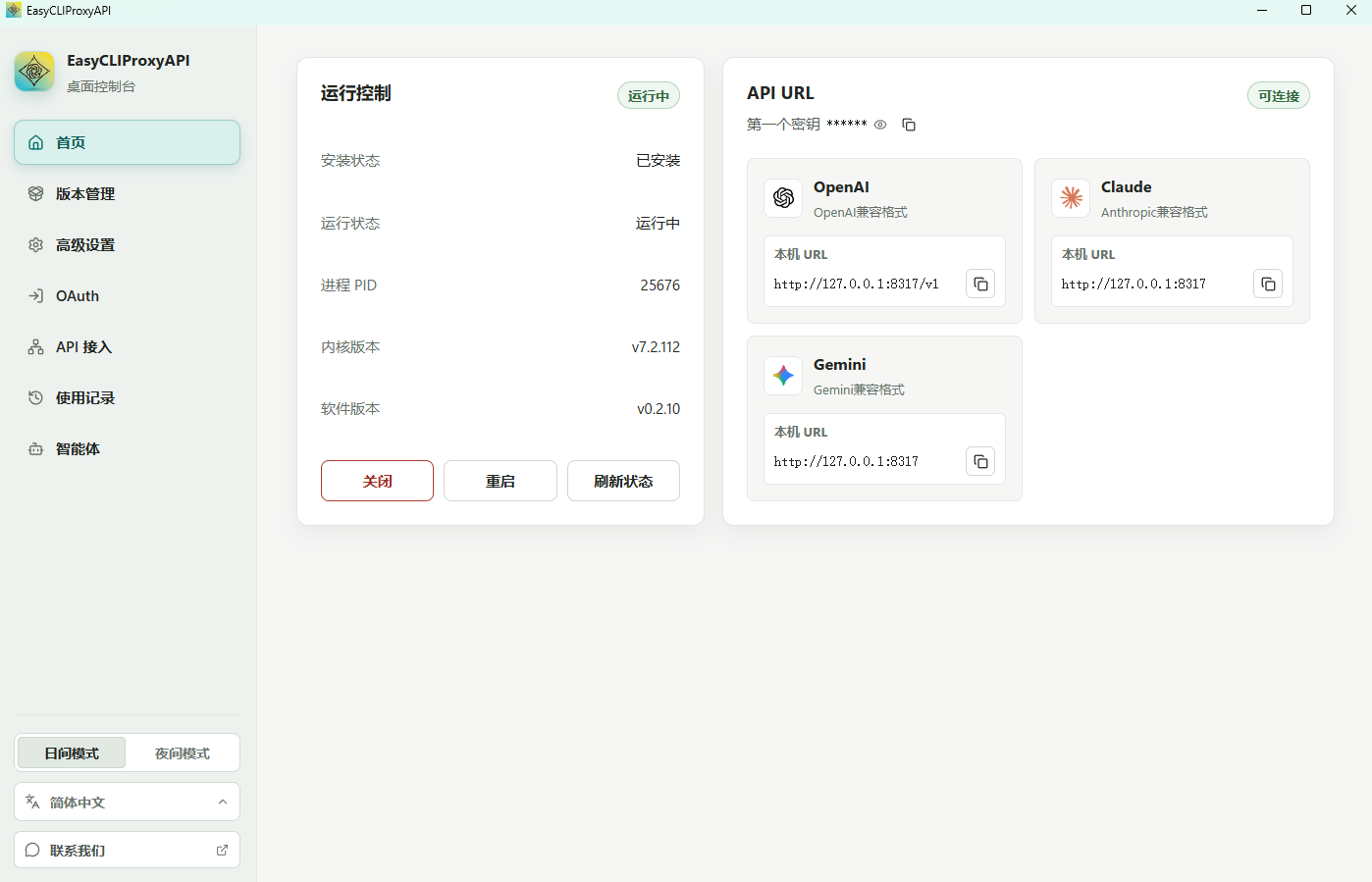This screenshot has width=1372, height=882.
Task: Go to 版本管理 version management
Action: tap(127, 193)
